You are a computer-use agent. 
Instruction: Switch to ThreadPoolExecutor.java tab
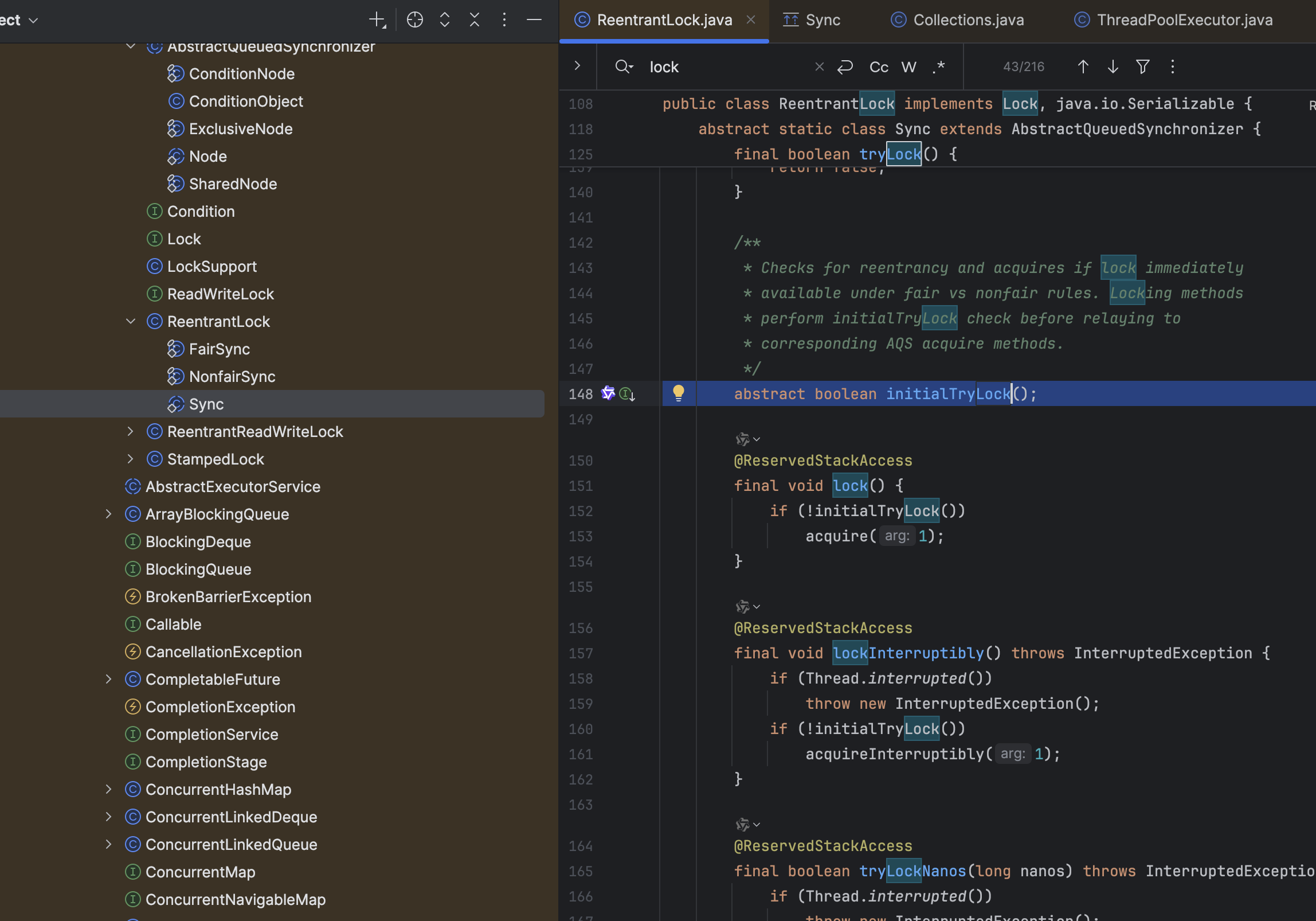[1184, 20]
